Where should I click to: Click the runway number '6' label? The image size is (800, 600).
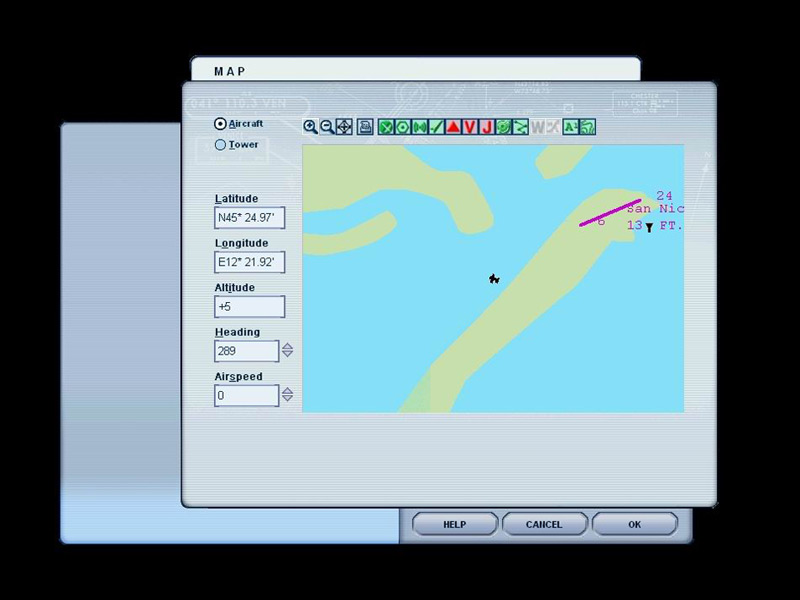click(x=601, y=221)
